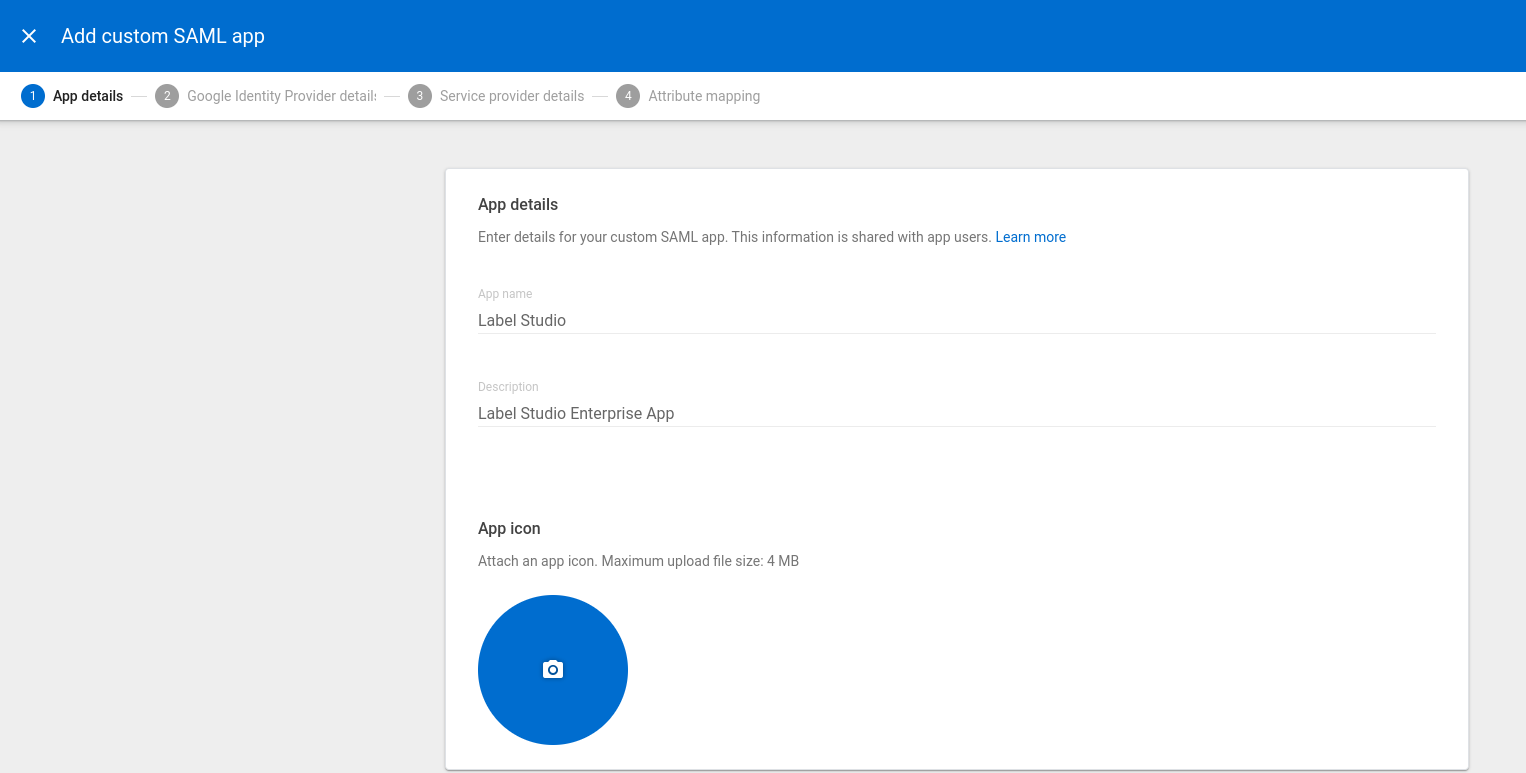Click the 'Add custom SAML app' title
The height and width of the screenshot is (773, 1526).
pos(163,36)
